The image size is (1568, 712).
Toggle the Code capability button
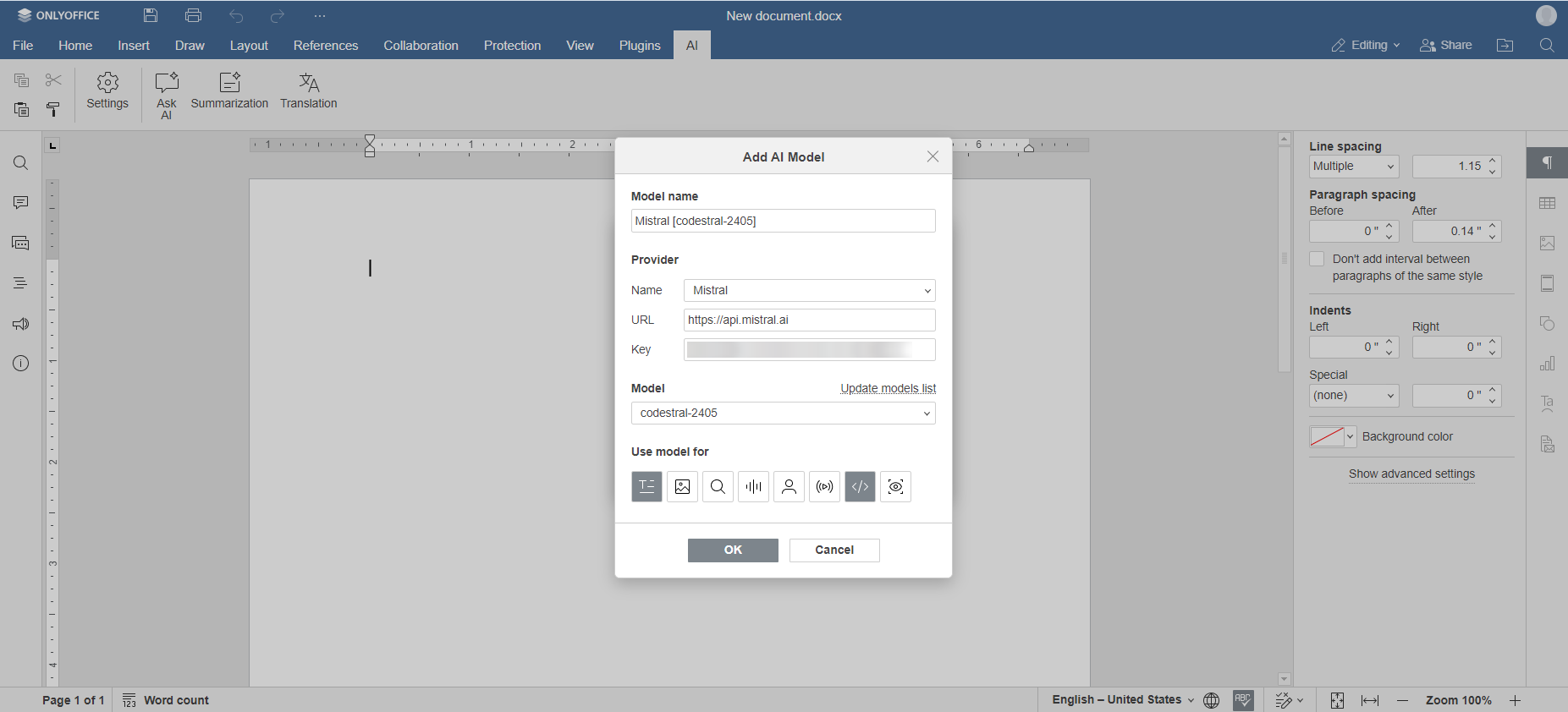coord(860,487)
